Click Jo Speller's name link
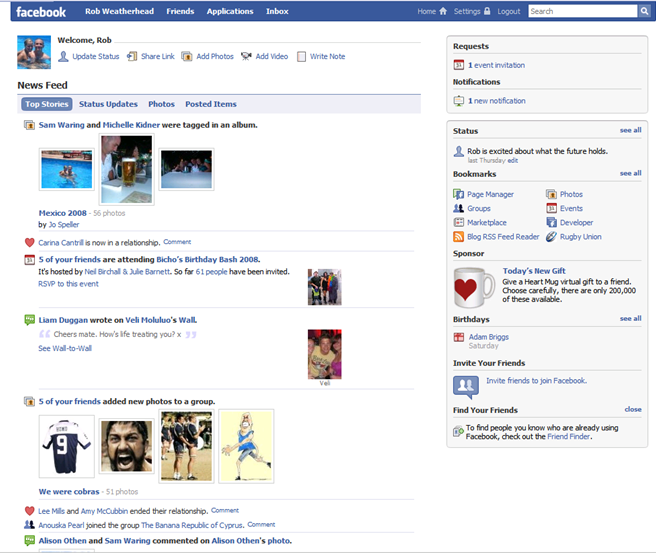Viewport: 656px width, 553px height. [64, 225]
